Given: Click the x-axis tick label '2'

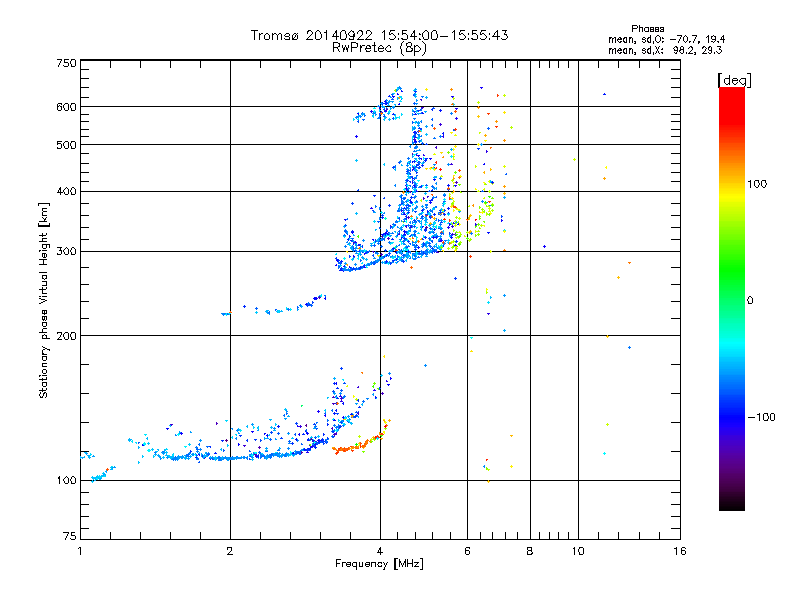Looking at the screenshot, I should coord(230,551).
